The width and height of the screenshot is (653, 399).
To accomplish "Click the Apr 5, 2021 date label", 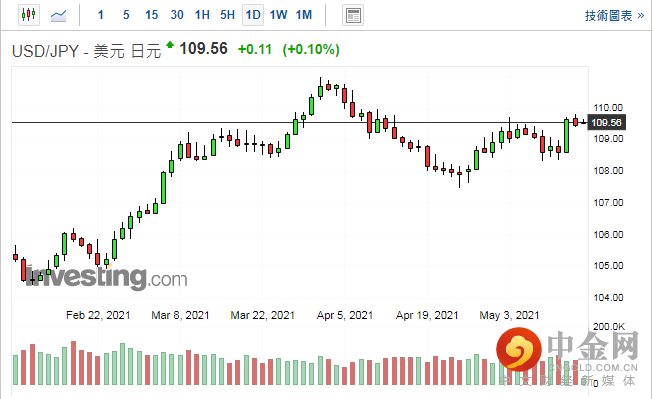I will click(345, 315).
